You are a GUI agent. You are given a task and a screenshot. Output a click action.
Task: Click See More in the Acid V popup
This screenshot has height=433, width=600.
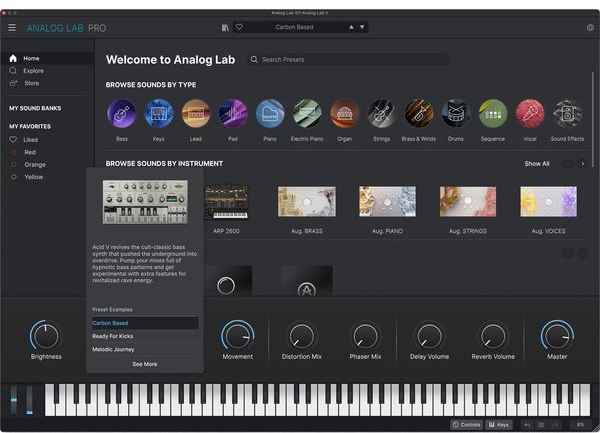145,364
